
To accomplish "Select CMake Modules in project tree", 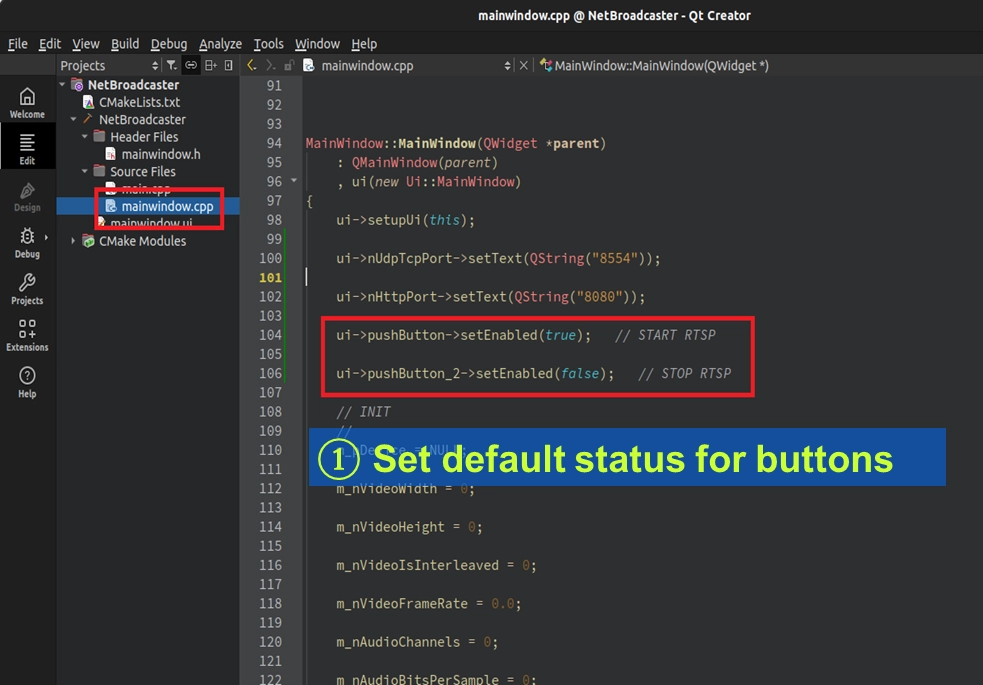I will (142, 241).
